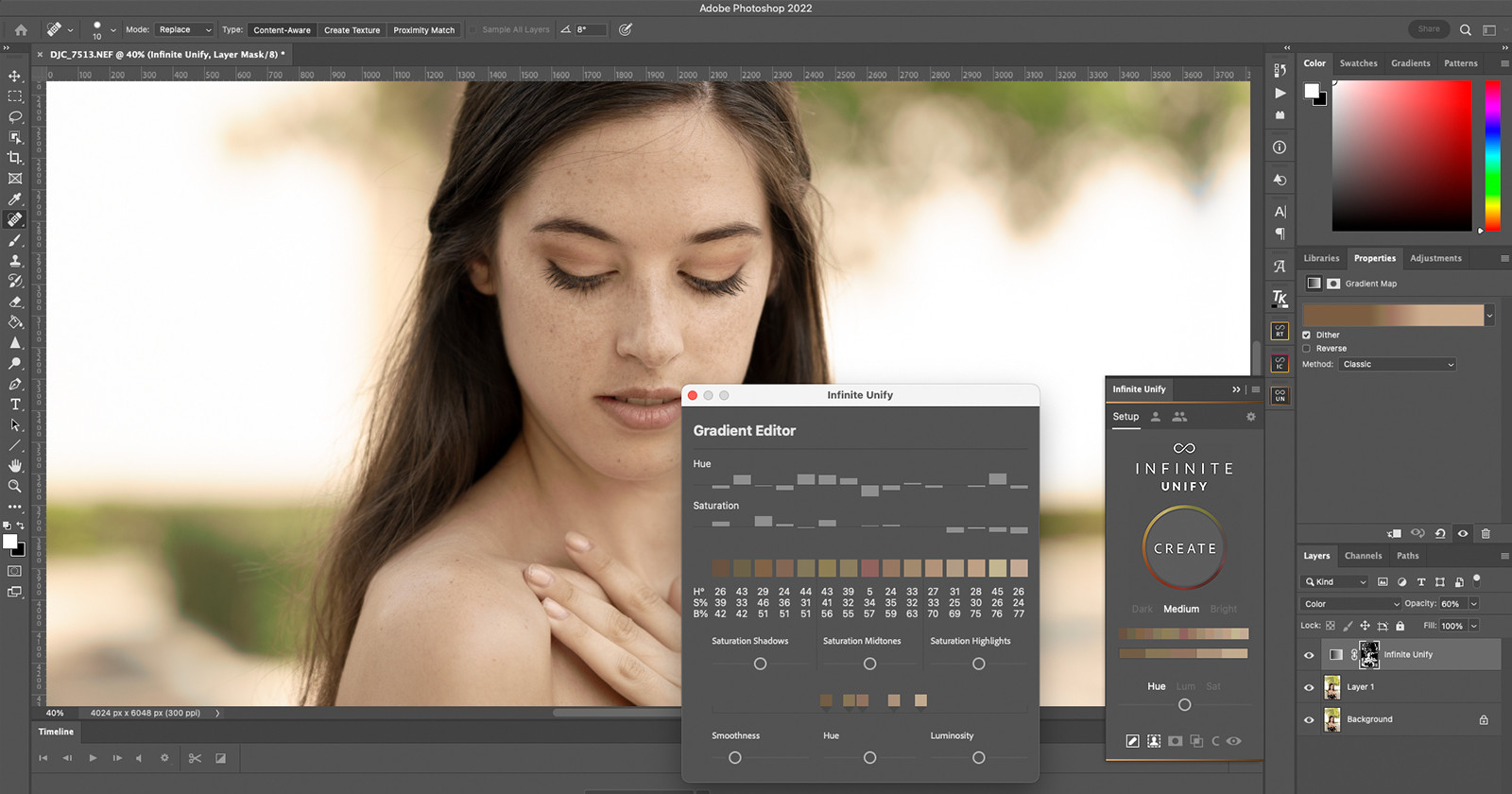
Task: Select the Hand tool
Action: [x=15, y=465]
